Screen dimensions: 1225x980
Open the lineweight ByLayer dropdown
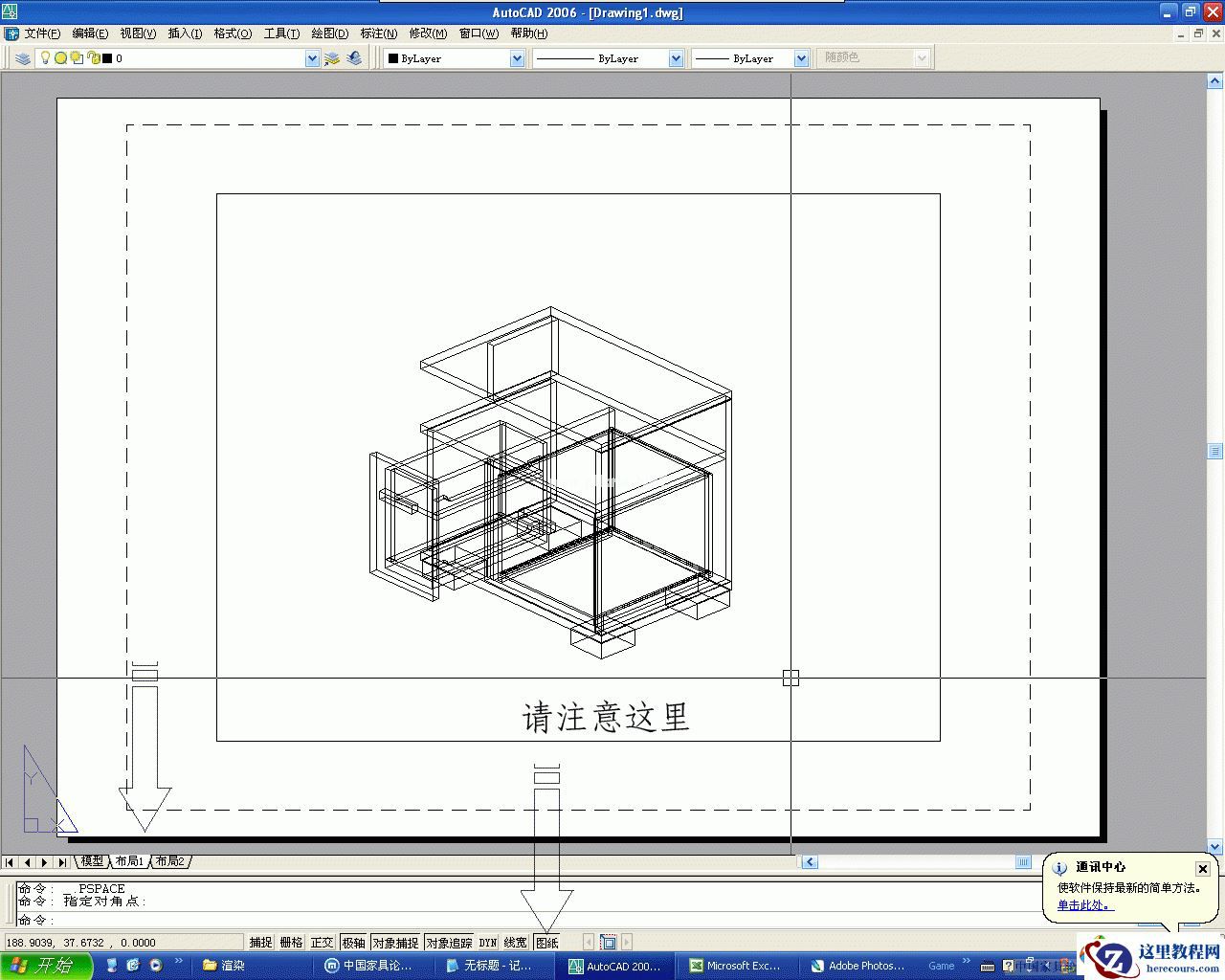point(801,58)
